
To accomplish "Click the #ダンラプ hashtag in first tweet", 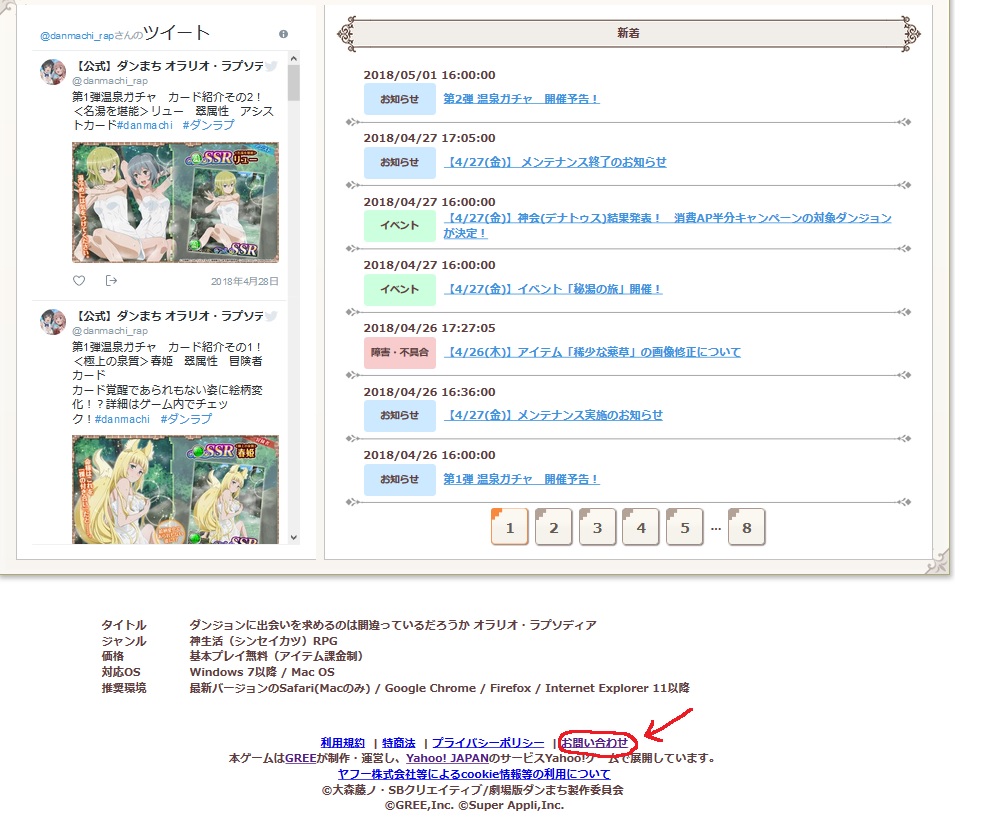I will pos(208,125).
